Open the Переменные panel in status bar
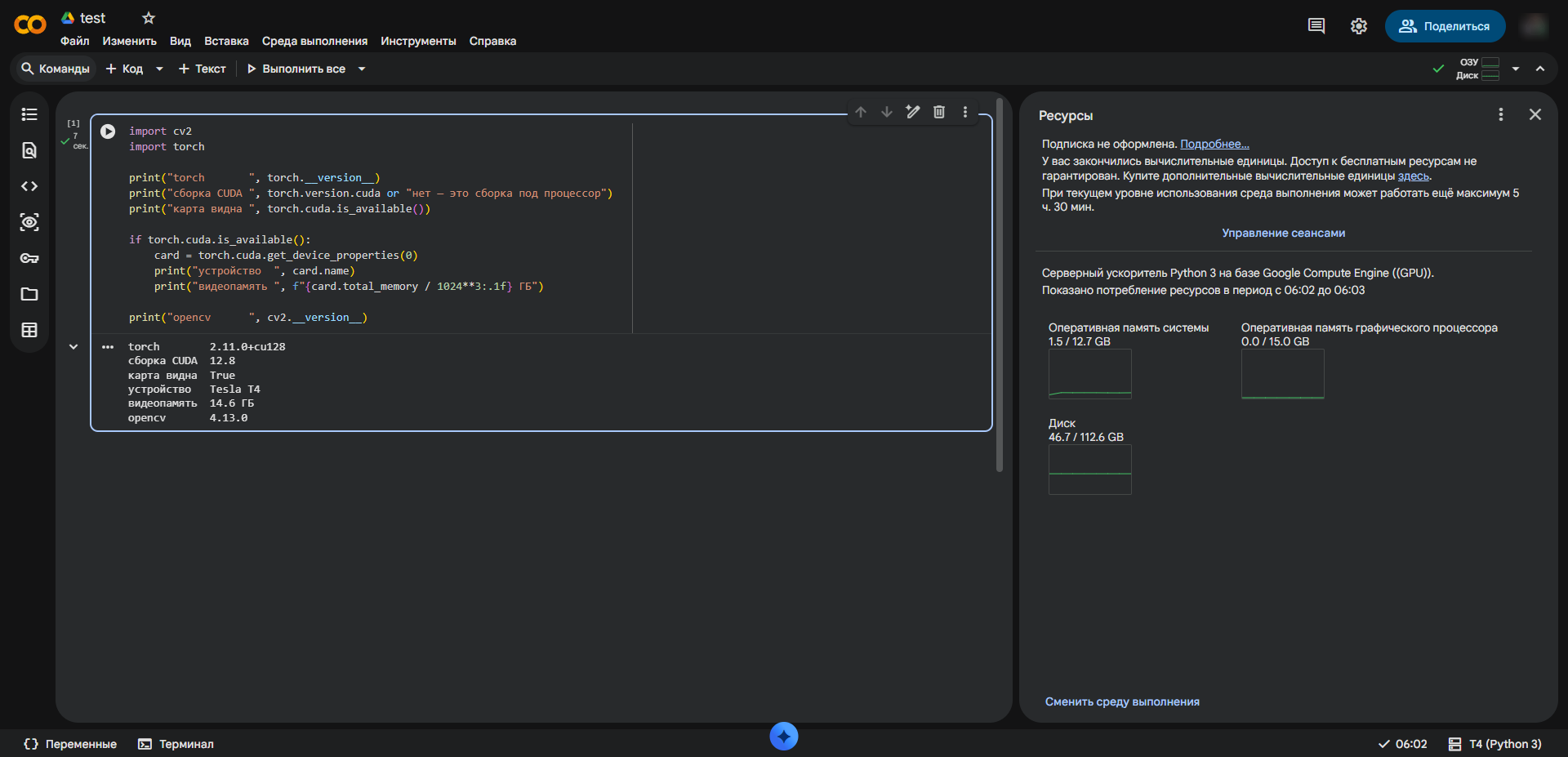This screenshot has height=757, width=1568. pos(70,744)
